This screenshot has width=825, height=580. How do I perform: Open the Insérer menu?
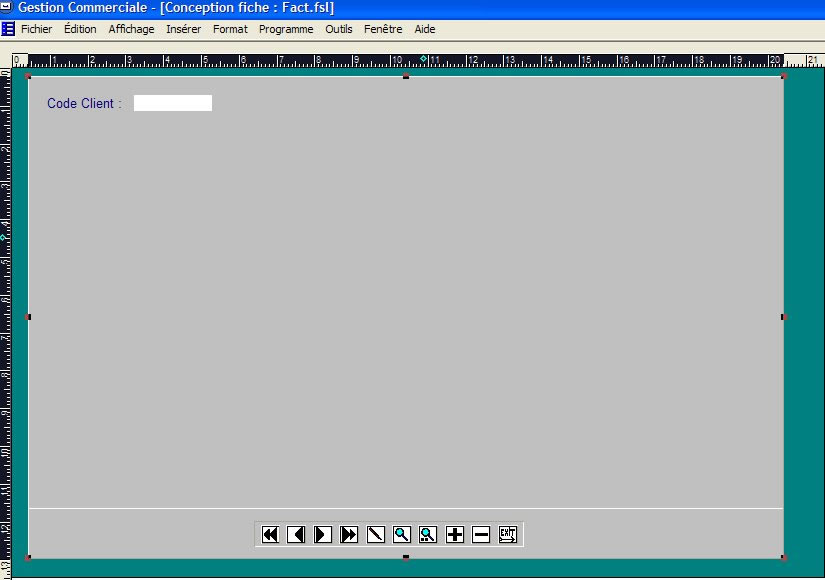click(x=184, y=29)
